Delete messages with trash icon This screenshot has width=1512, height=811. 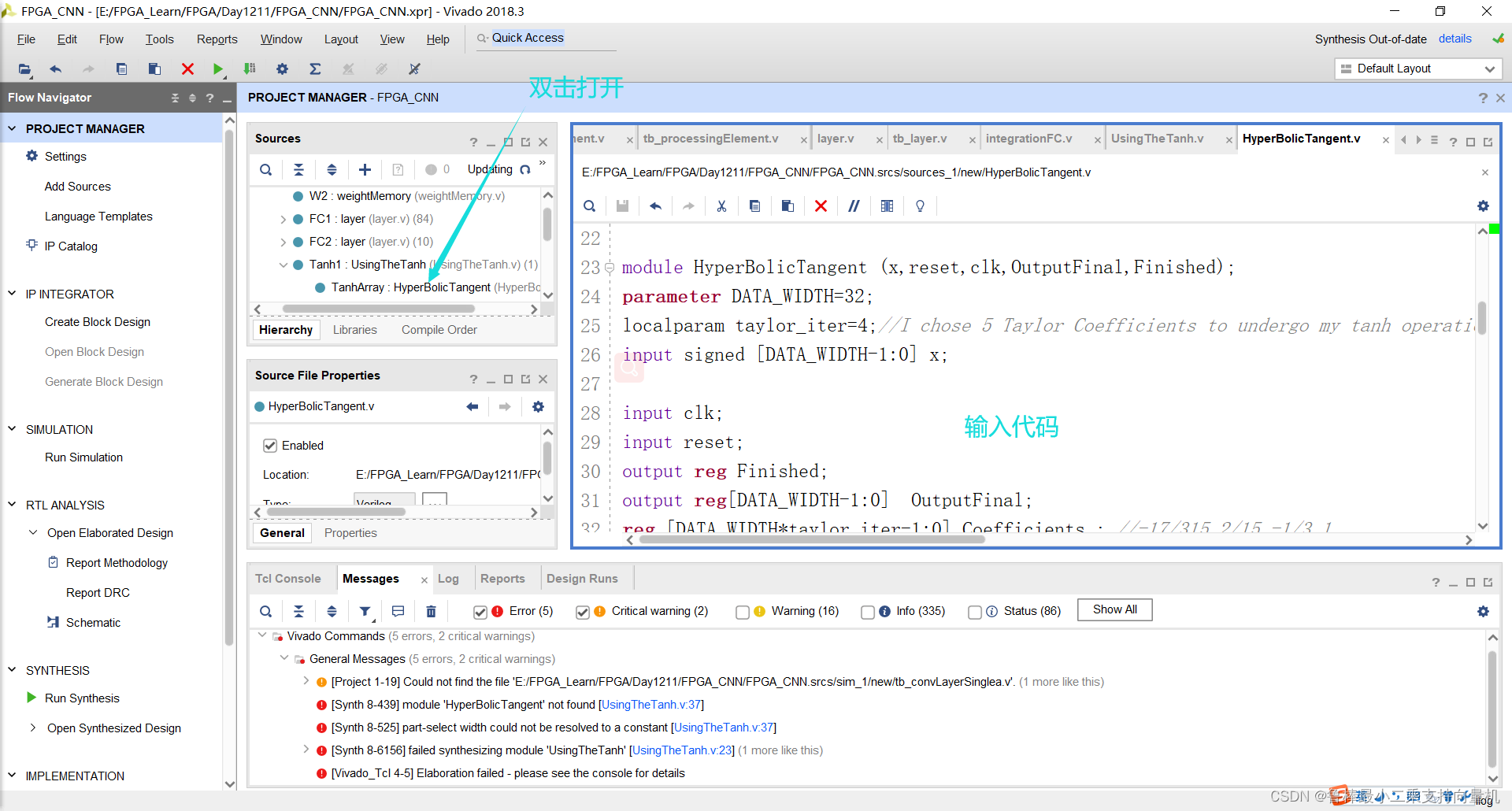coord(431,611)
